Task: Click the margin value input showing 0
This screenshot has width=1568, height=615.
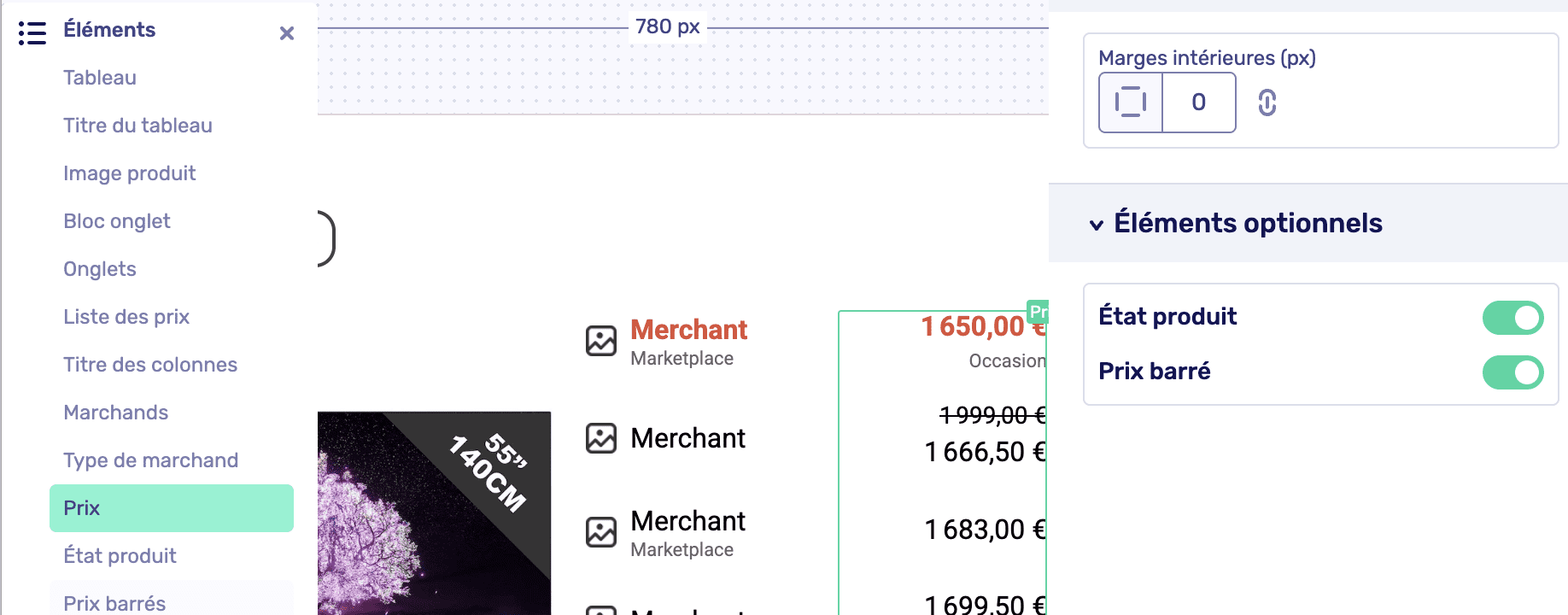Action: 1199,102
